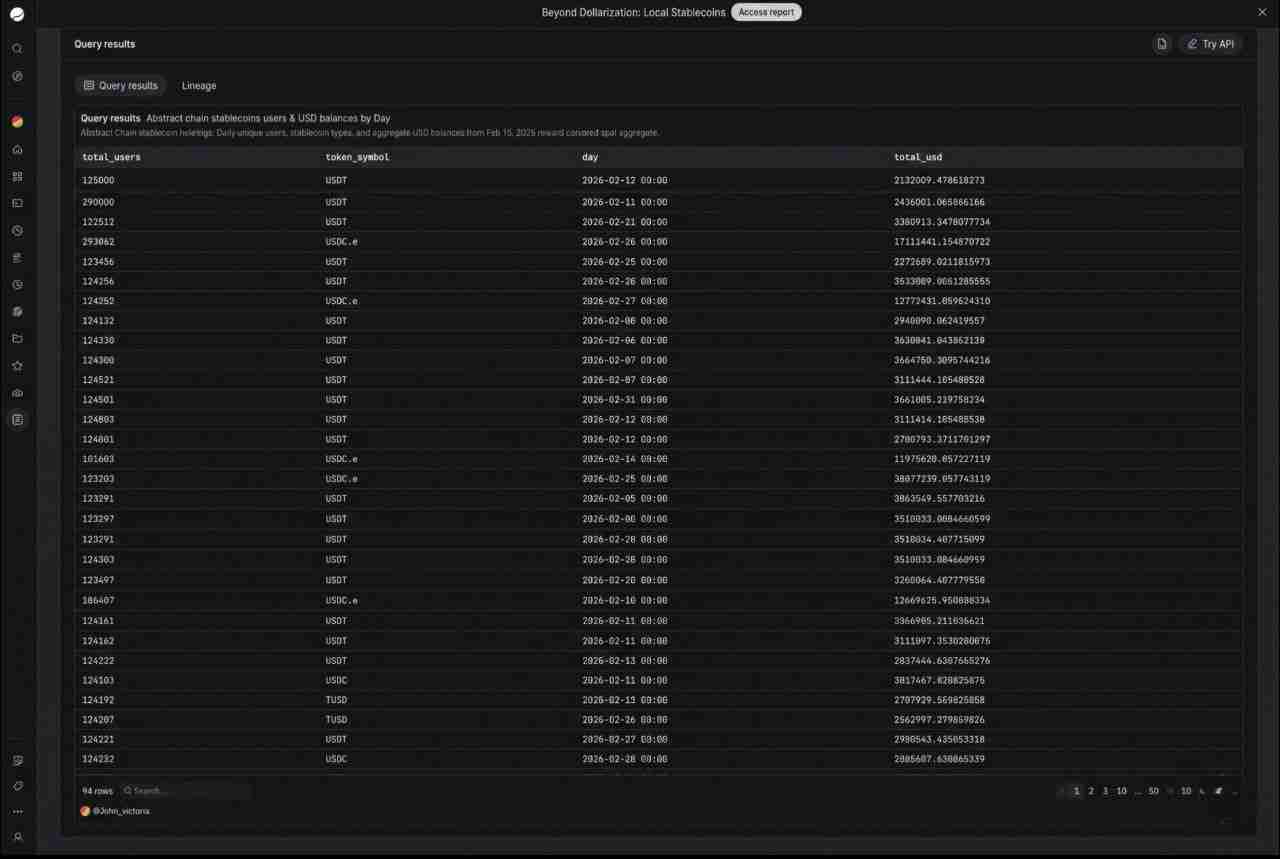Screen dimensions: 1280x859
Task: Click the star favorites icon in sidebar
Action: point(17,366)
